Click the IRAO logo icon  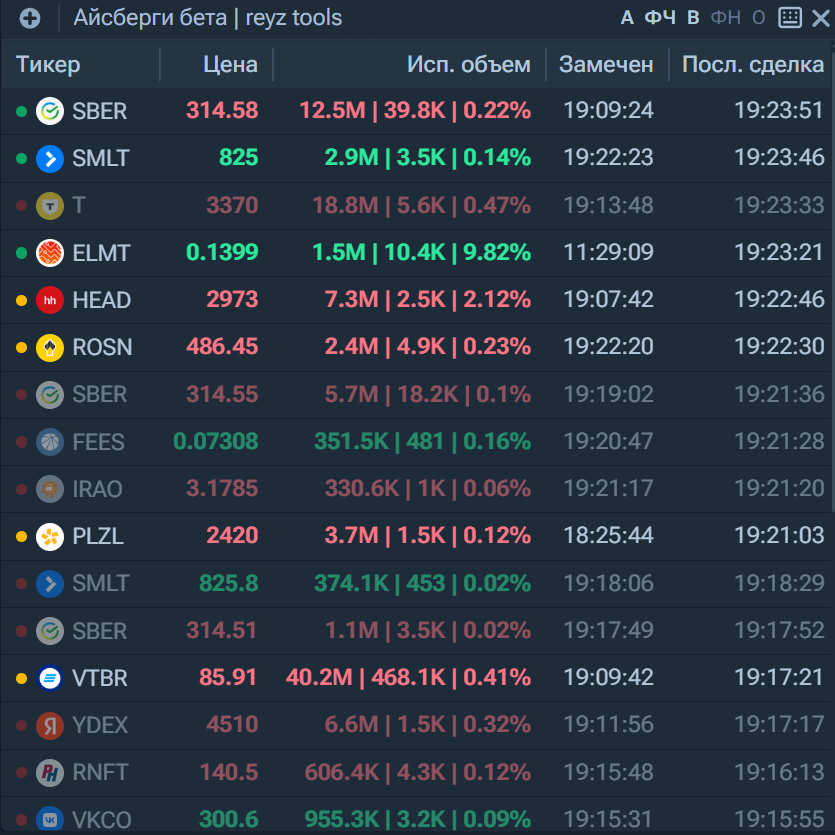click(50, 489)
